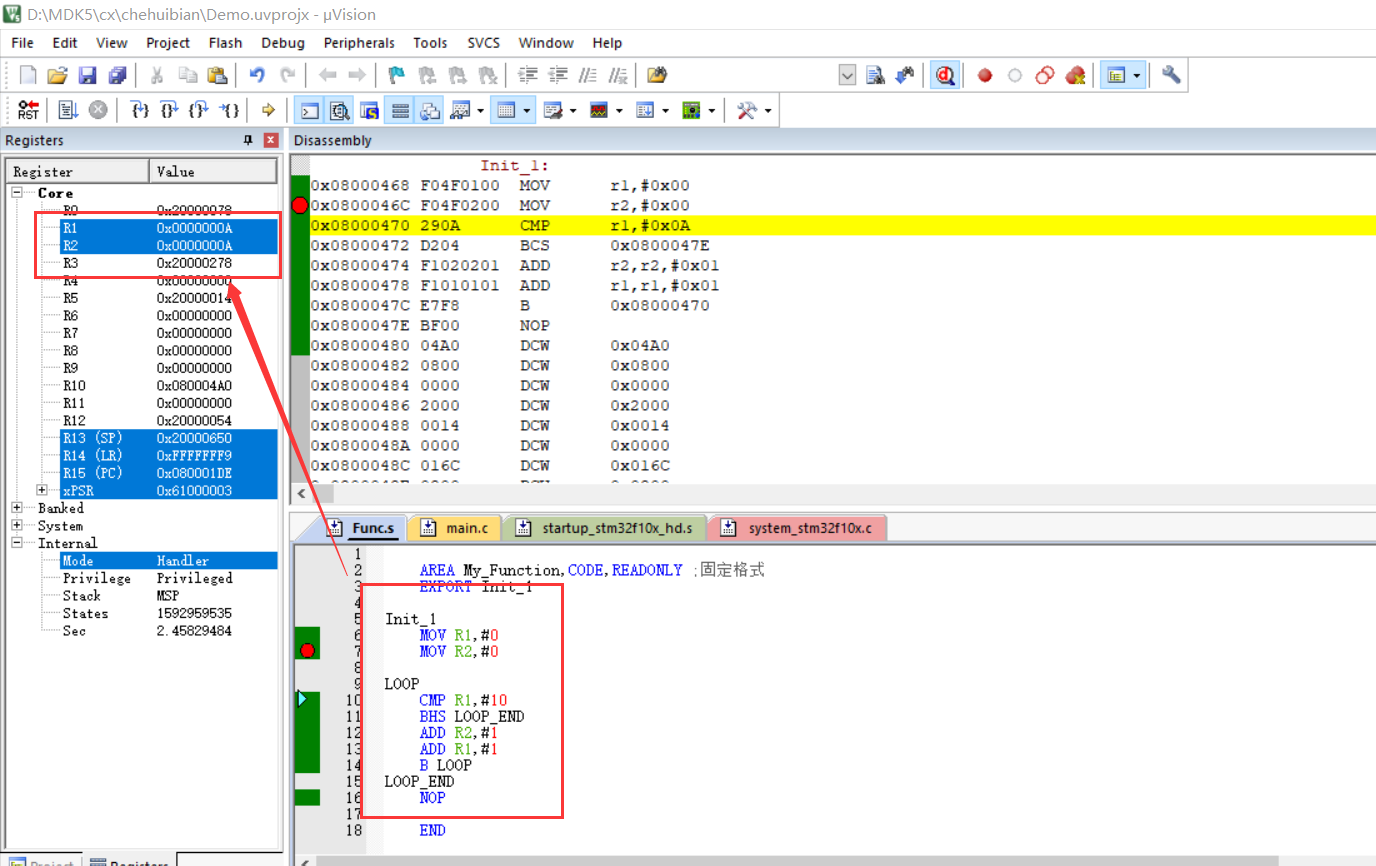Open the Toolbox hammer dropdown arrow
This screenshot has height=866, width=1376.
[768, 110]
